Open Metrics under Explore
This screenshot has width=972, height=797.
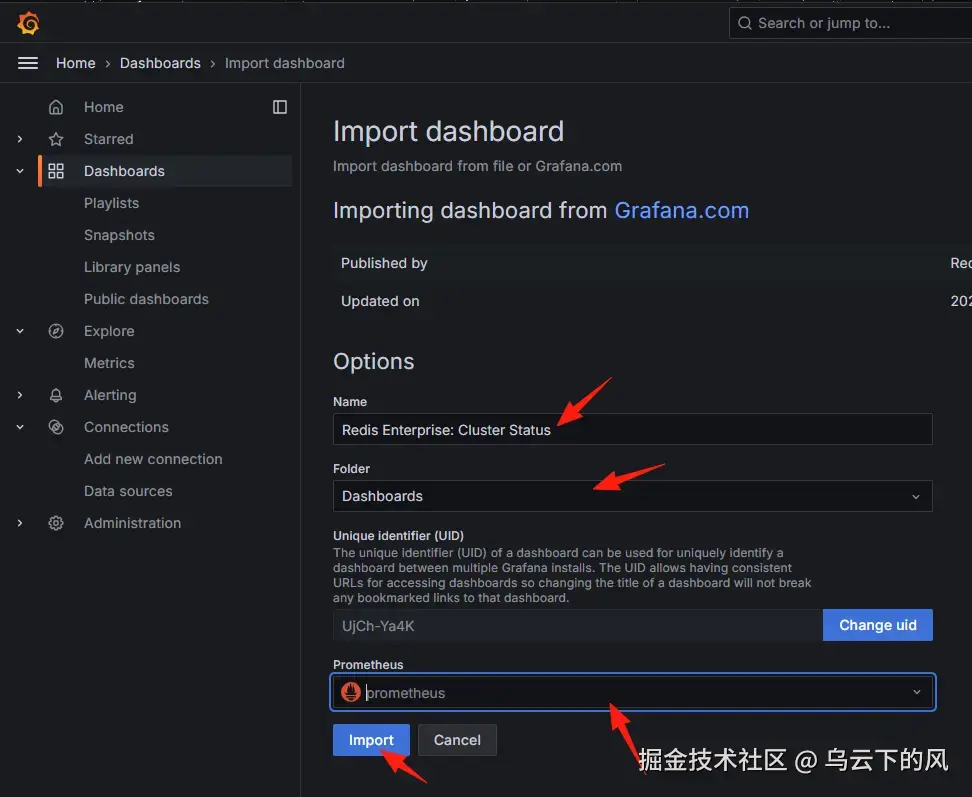(x=109, y=363)
